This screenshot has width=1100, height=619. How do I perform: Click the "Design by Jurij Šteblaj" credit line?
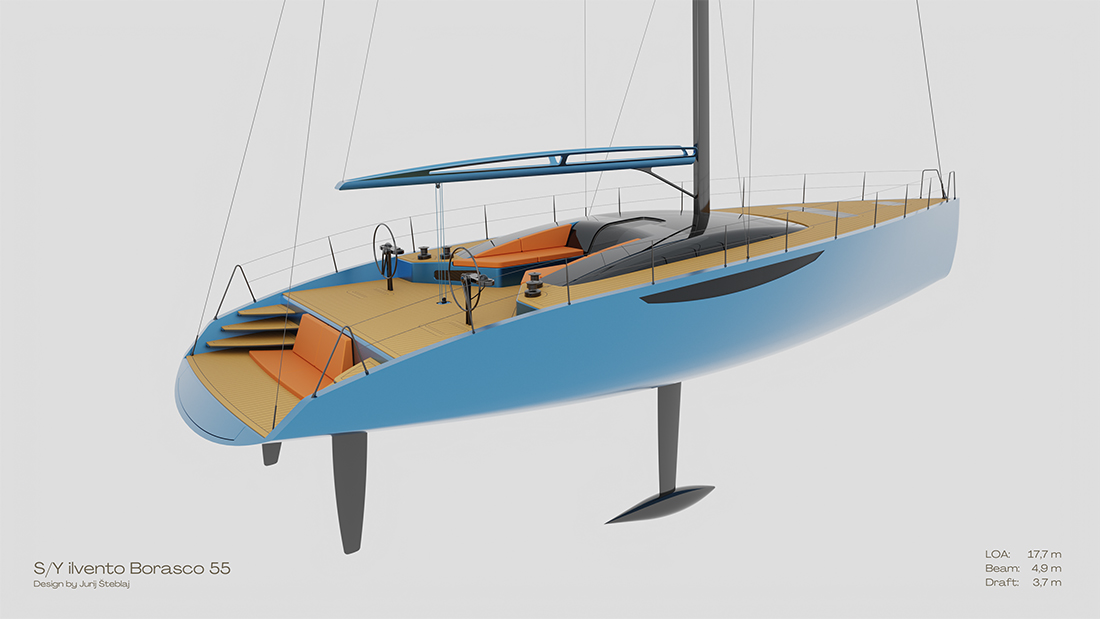[81, 584]
